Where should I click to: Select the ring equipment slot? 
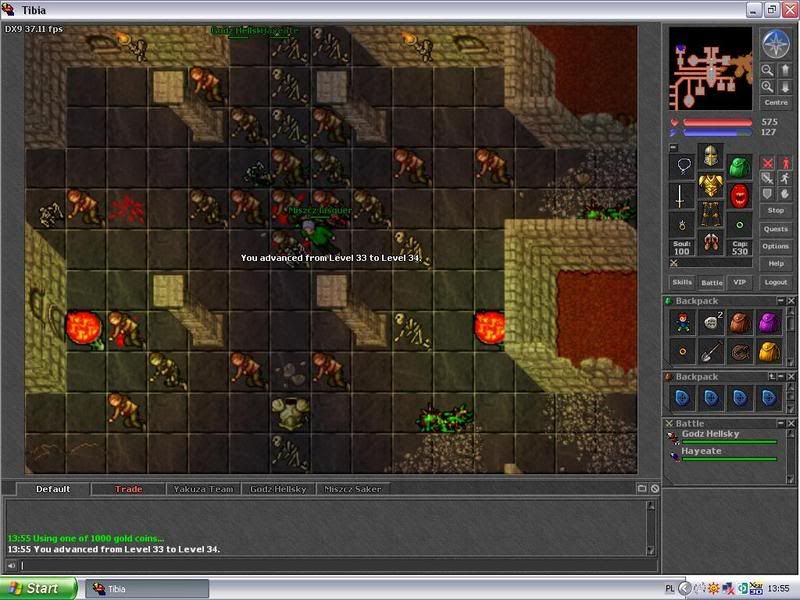coord(682,225)
